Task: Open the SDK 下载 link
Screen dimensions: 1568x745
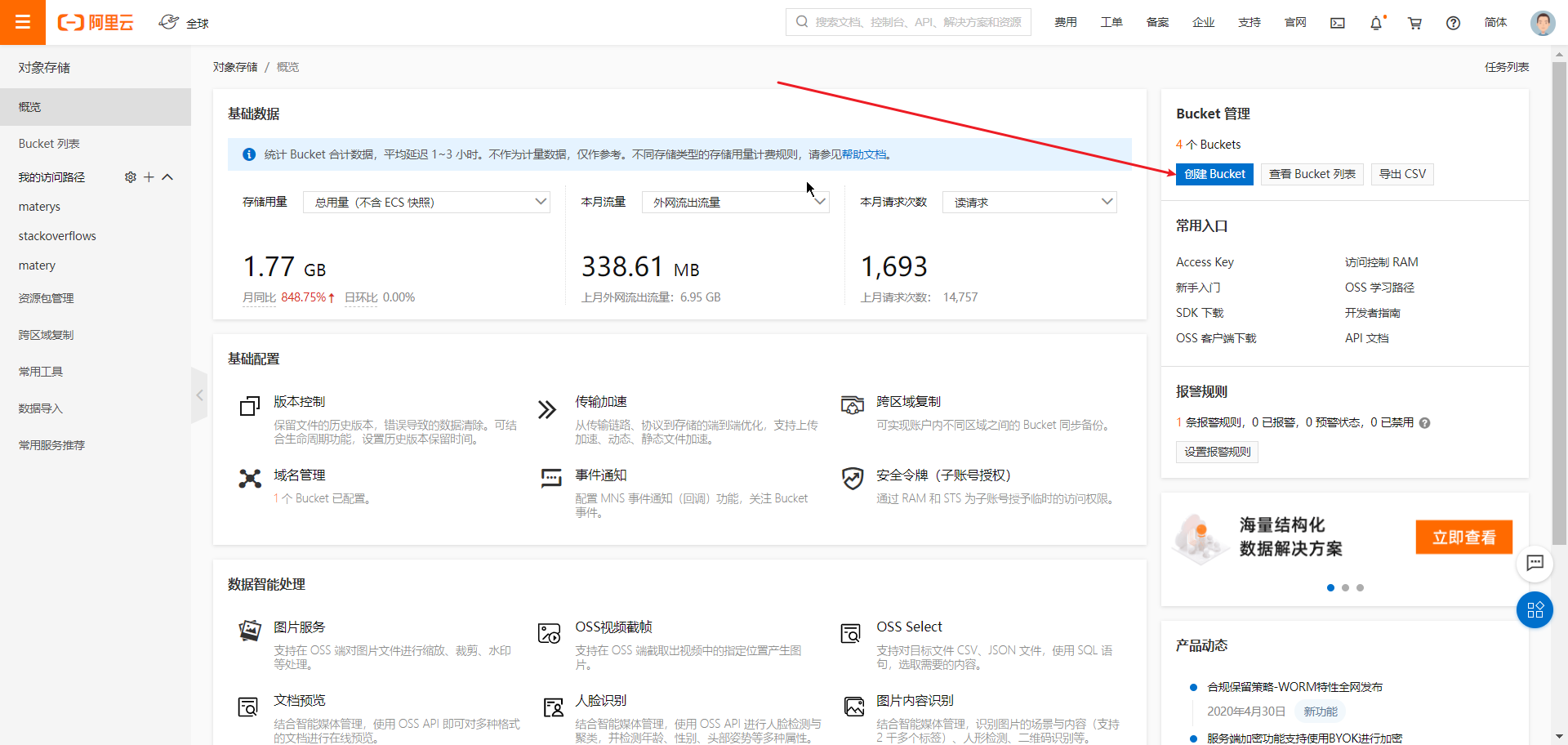Action: [x=1200, y=313]
